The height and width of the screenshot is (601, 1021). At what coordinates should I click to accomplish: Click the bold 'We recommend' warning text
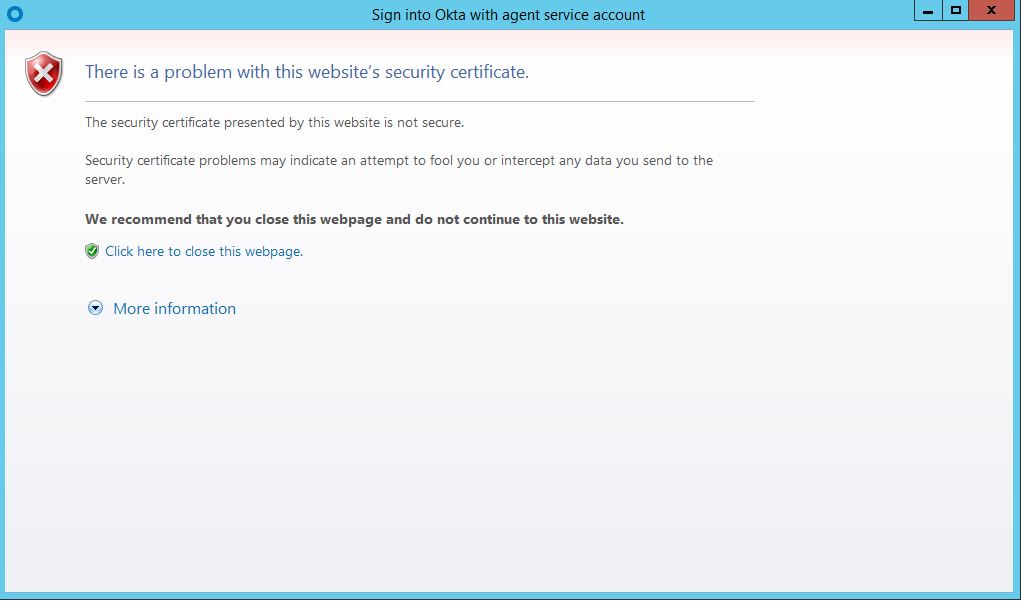(354, 219)
